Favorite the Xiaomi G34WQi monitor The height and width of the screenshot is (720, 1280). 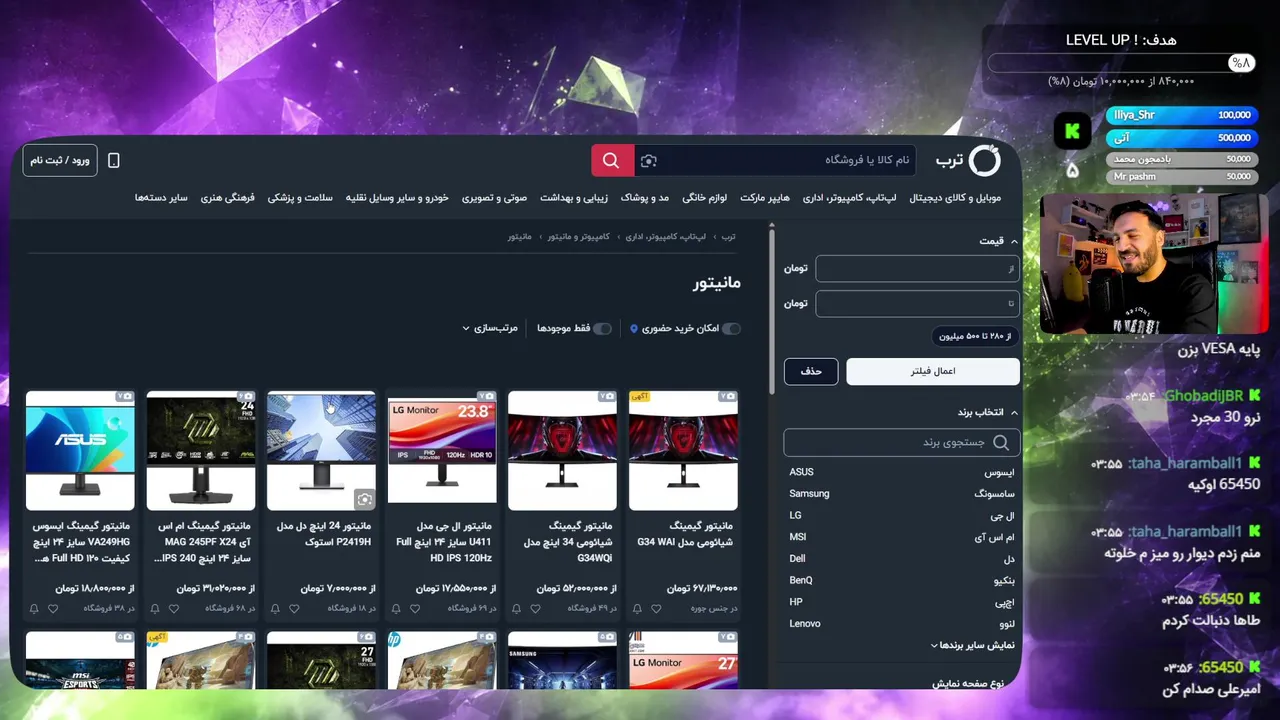pyautogui.click(x=535, y=608)
